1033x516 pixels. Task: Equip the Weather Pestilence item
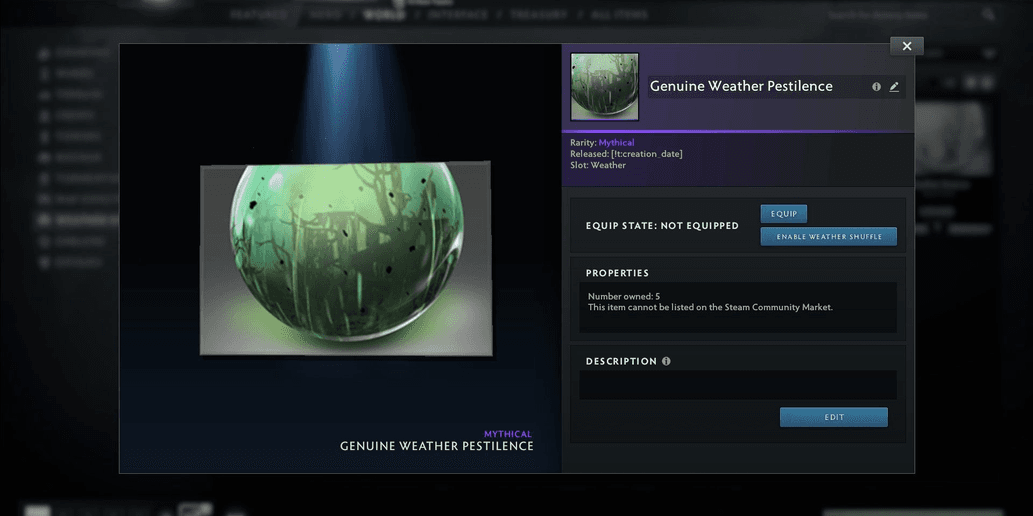click(x=783, y=214)
